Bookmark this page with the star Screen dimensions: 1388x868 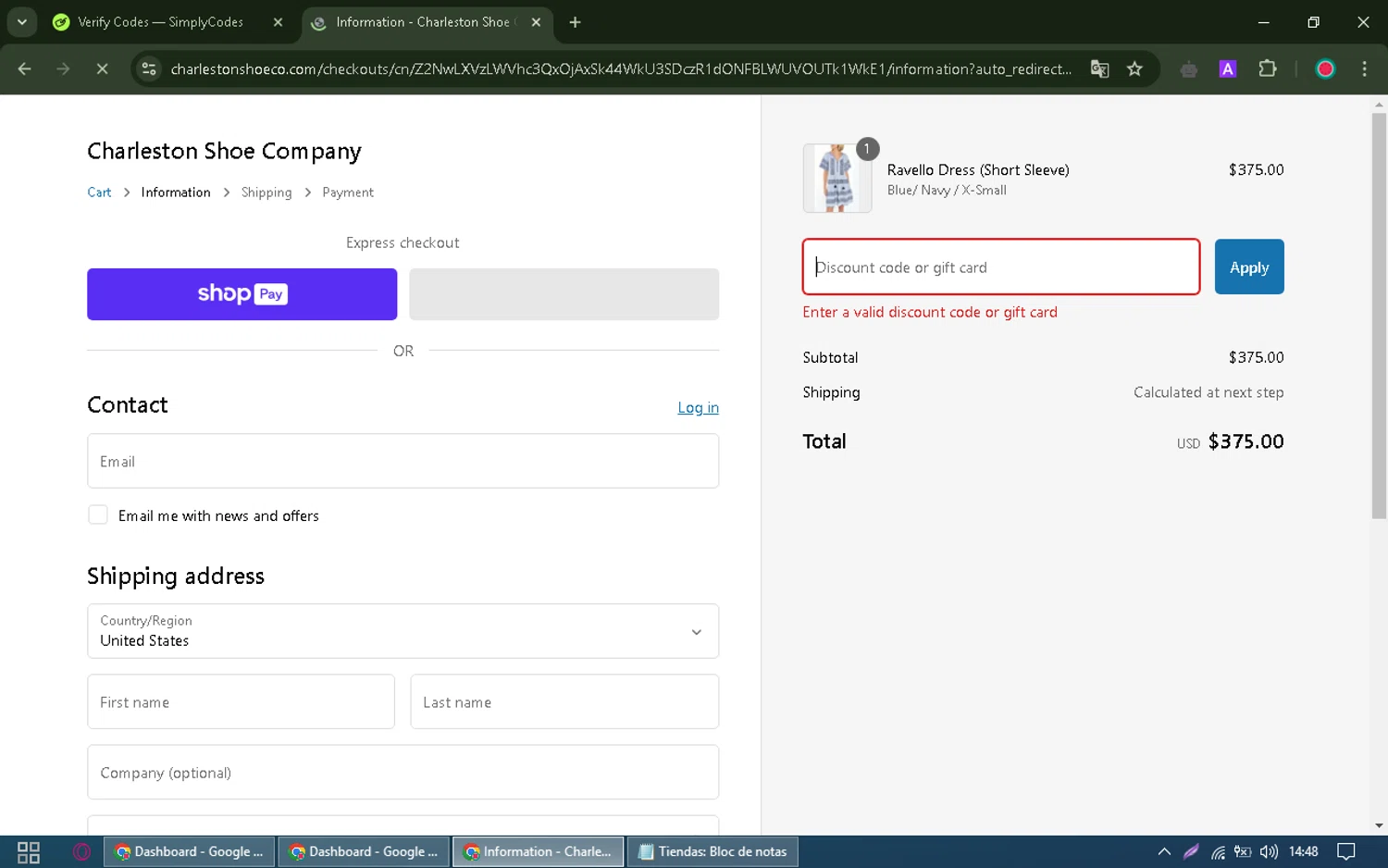[1134, 69]
